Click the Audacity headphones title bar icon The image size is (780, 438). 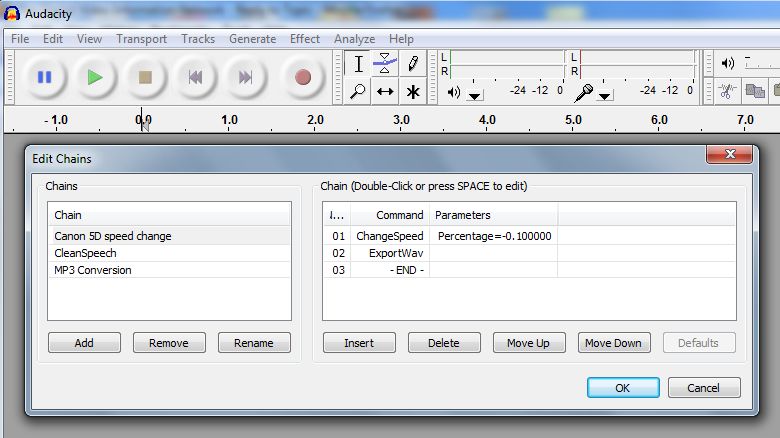click(11, 14)
